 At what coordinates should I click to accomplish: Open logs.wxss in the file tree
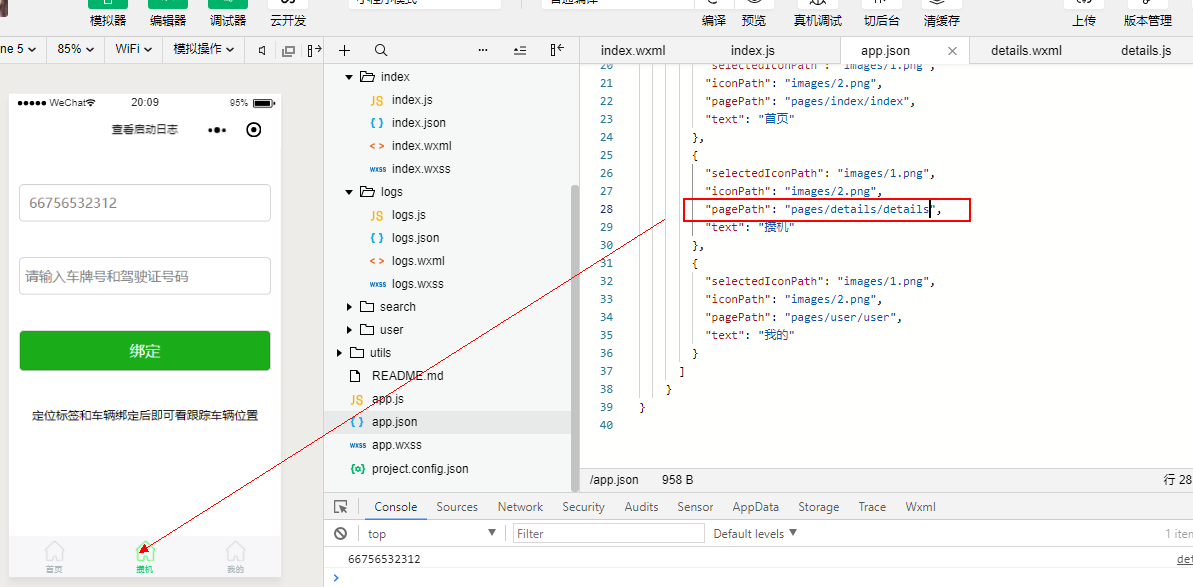pyautogui.click(x=418, y=284)
